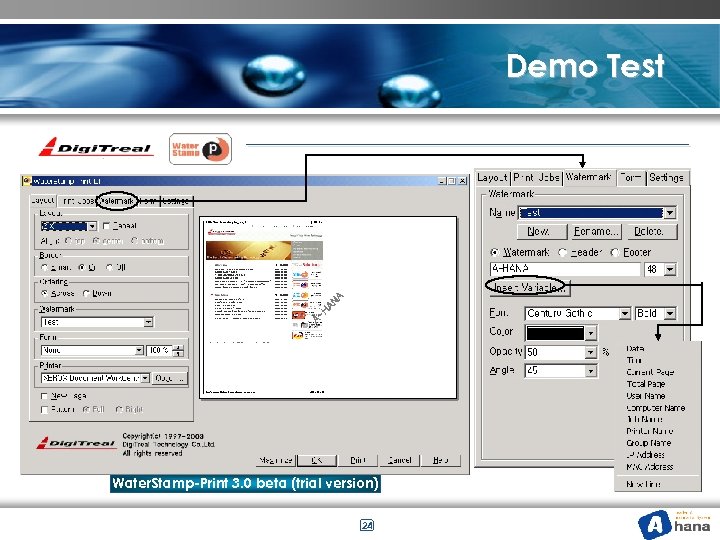This screenshot has width=720, height=540.
Task: Click the Help button
Action: 440,460
